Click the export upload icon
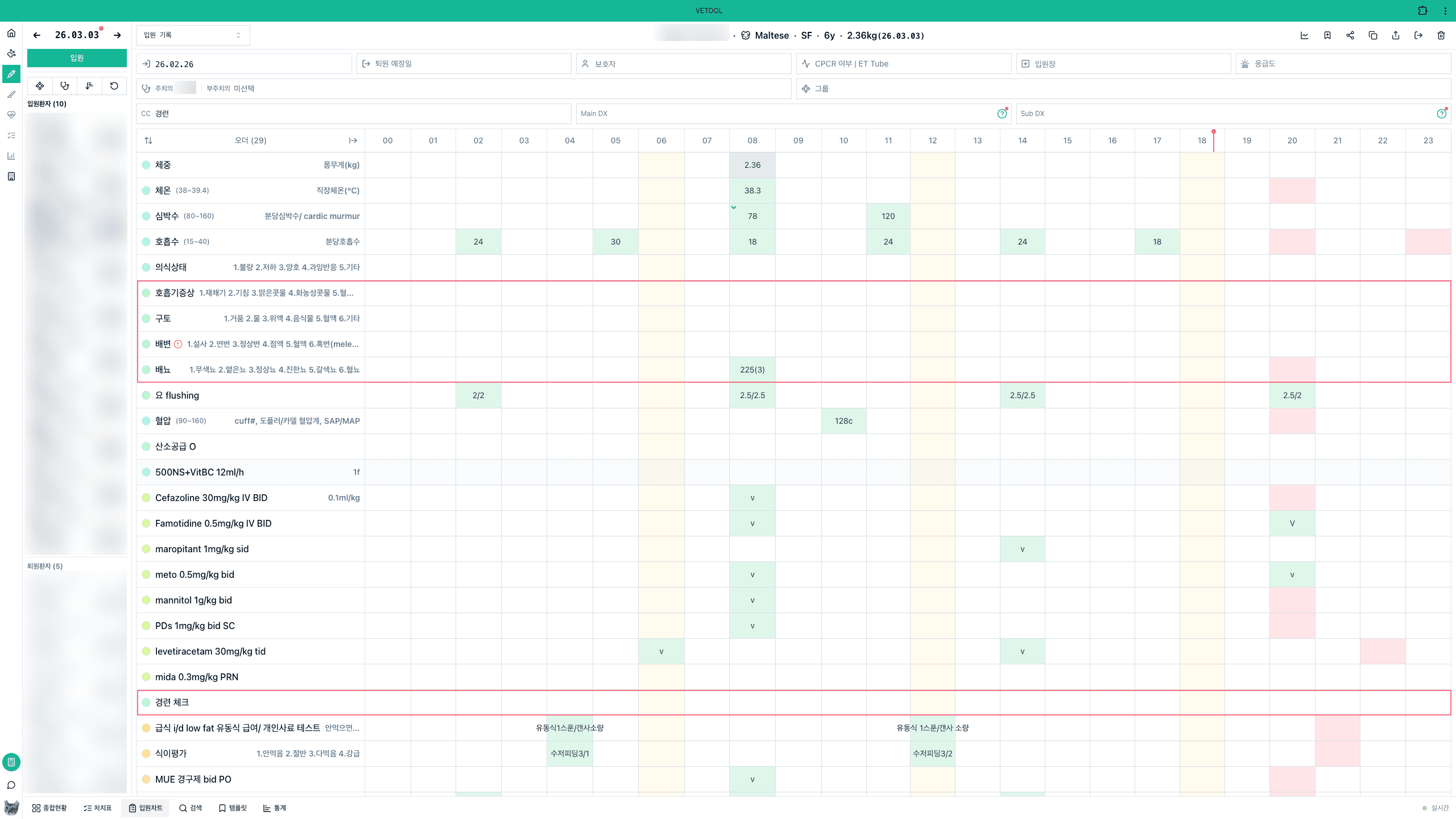 coord(1395,35)
